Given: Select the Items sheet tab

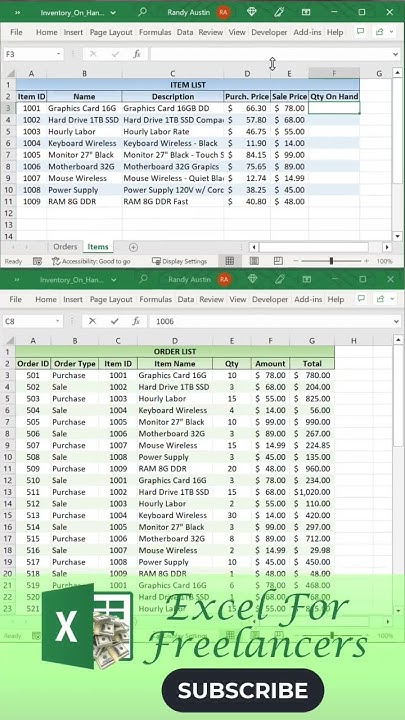Looking at the screenshot, I should (98, 247).
